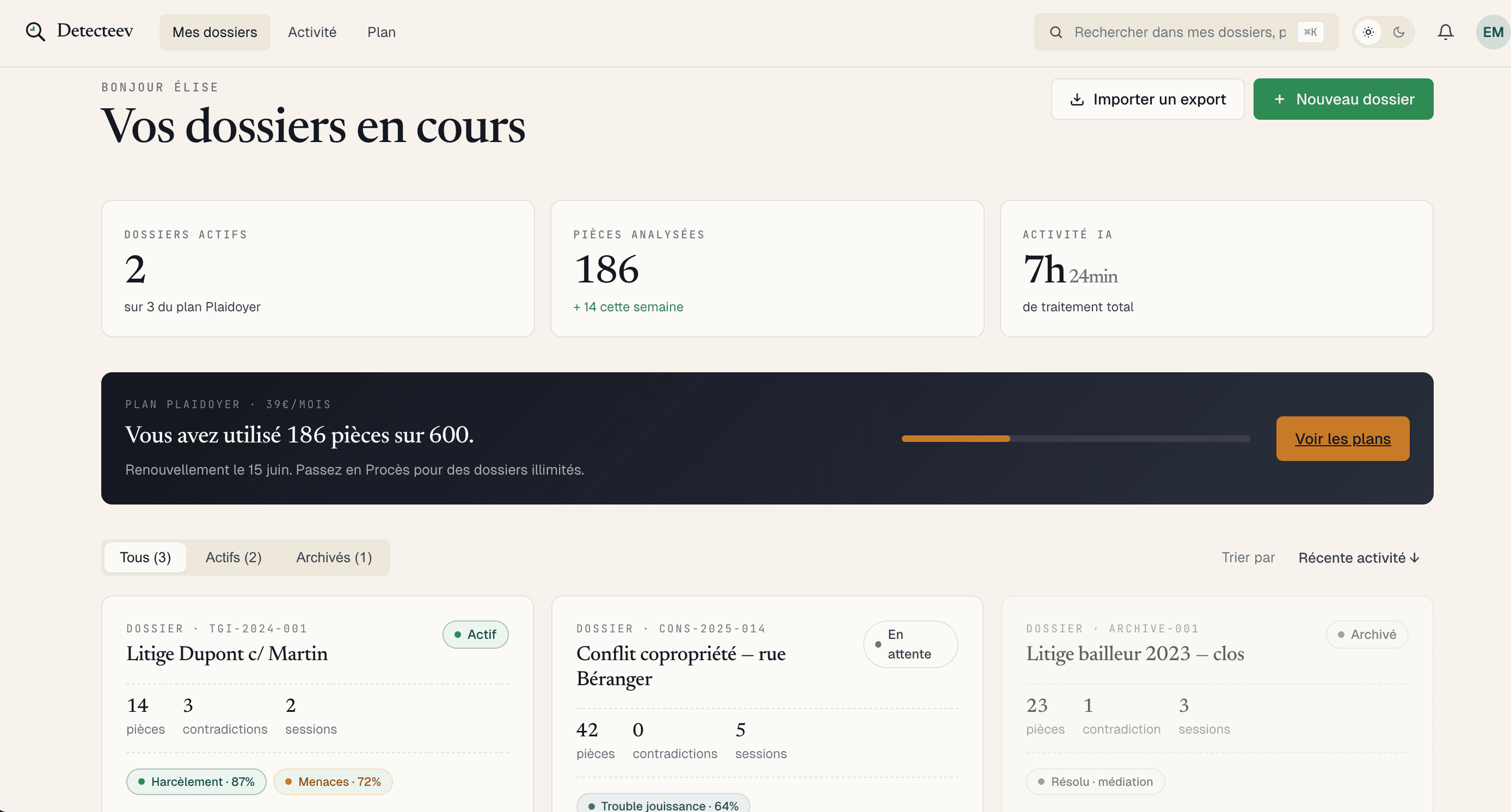Click the Actif status badge
This screenshot has width=1511, height=812.
coord(475,635)
